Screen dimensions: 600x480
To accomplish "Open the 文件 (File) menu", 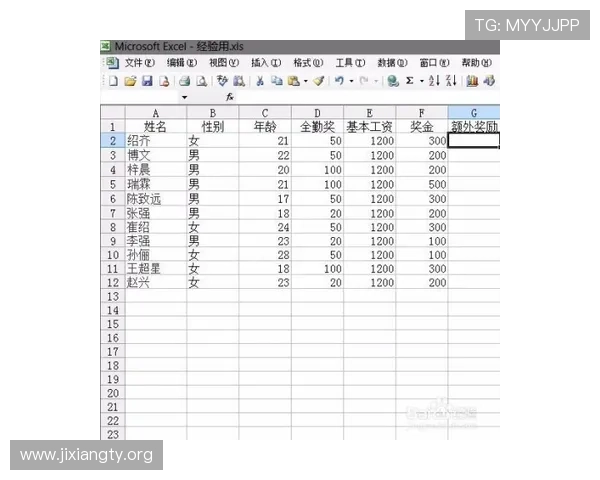I will [x=140, y=63].
